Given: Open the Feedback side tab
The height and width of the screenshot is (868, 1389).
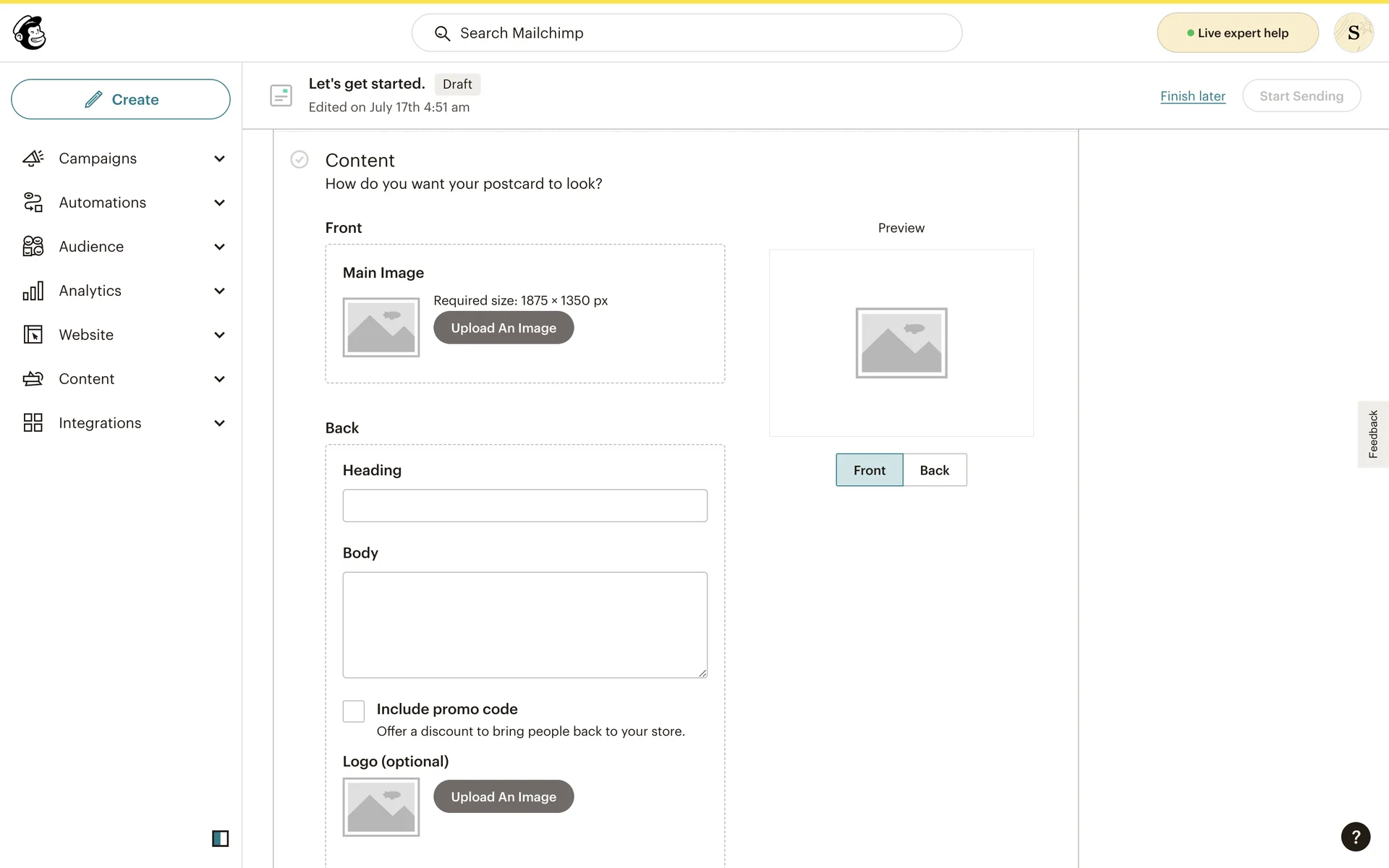Looking at the screenshot, I should (x=1372, y=434).
